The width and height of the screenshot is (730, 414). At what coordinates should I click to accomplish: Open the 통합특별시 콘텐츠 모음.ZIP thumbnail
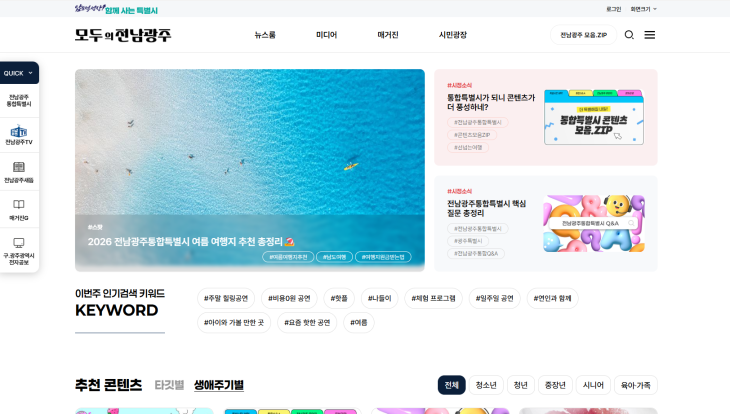tap(594, 117)
